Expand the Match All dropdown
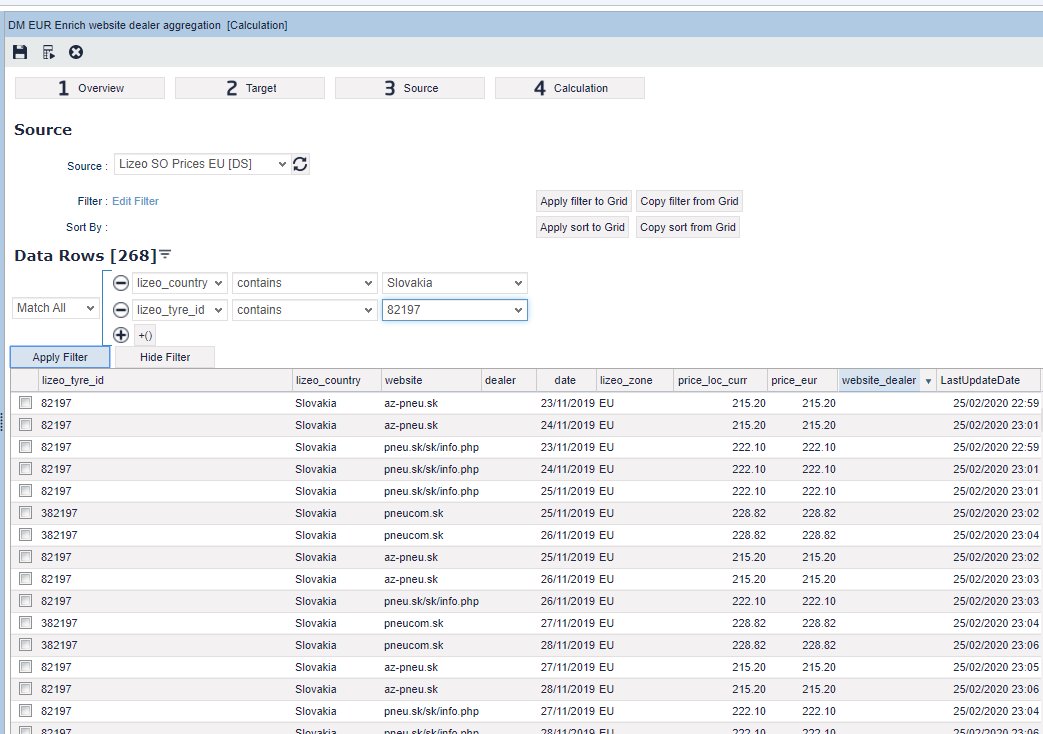 click(56, 308)
